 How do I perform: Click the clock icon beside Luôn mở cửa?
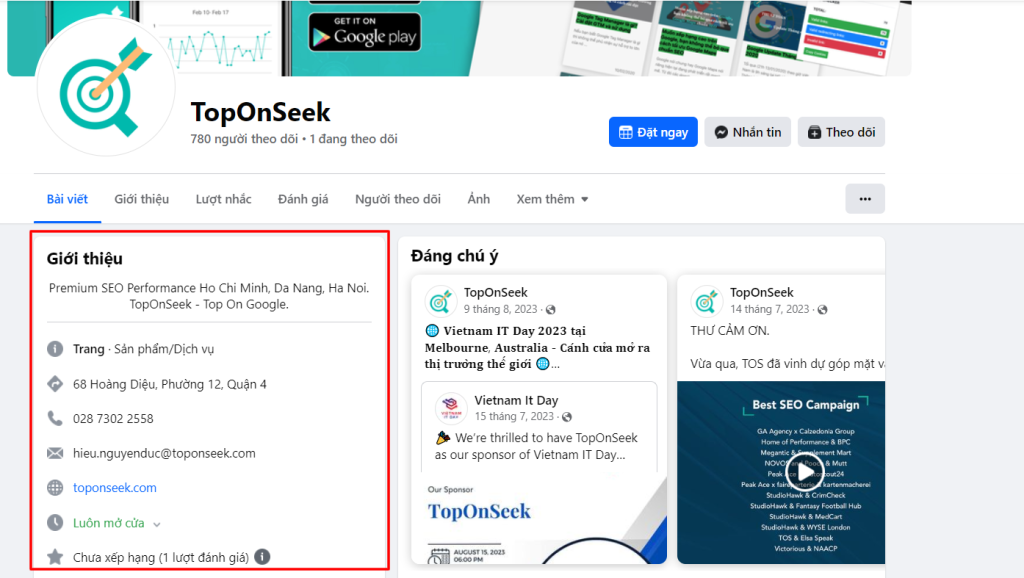pyautogui.click(x=55, y=523)
